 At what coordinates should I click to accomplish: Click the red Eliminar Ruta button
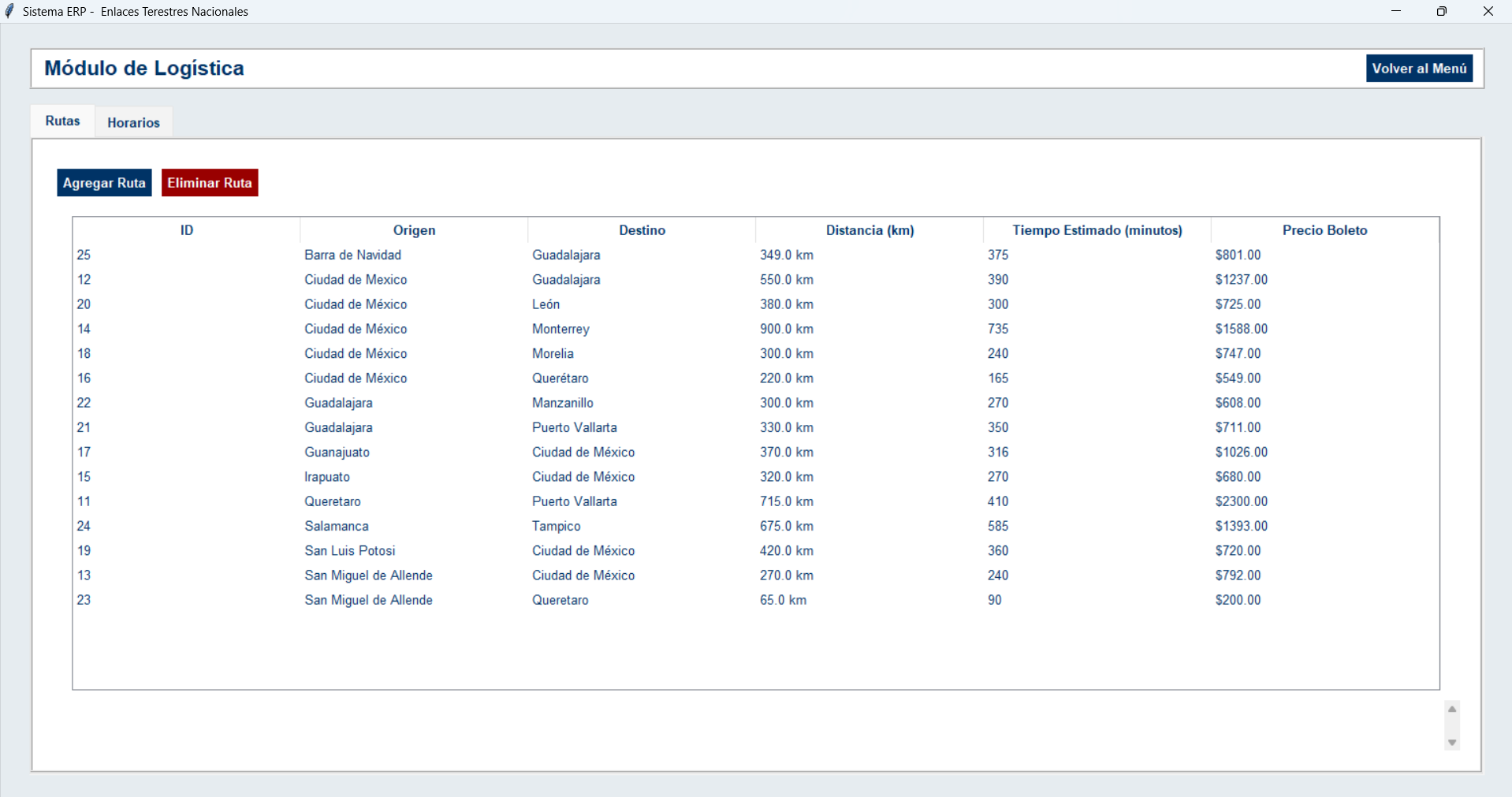[210, 183]
